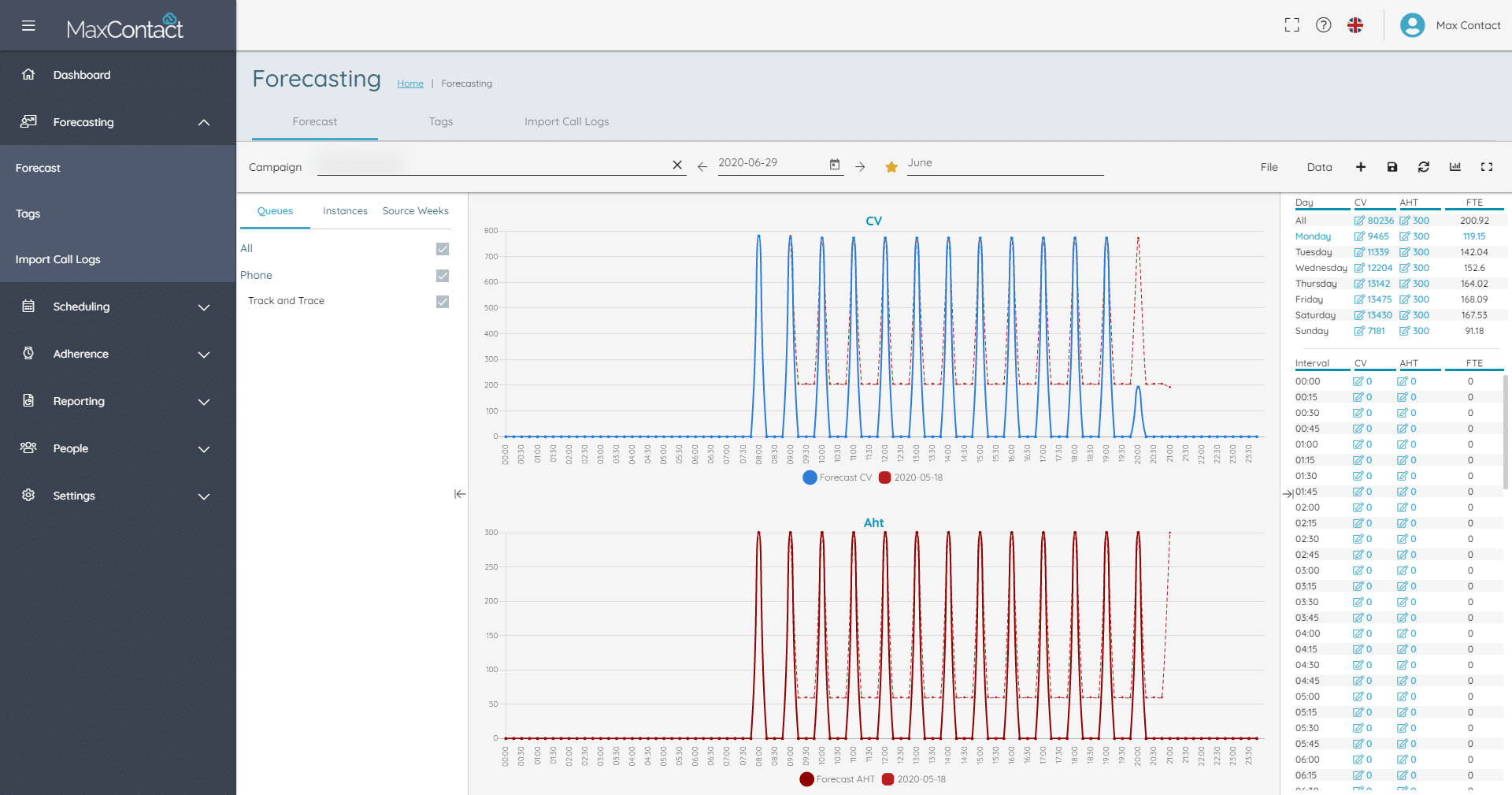Click the interval table scrollbar
Screen dimensions: 1512x795
(x=1506, y=432)
